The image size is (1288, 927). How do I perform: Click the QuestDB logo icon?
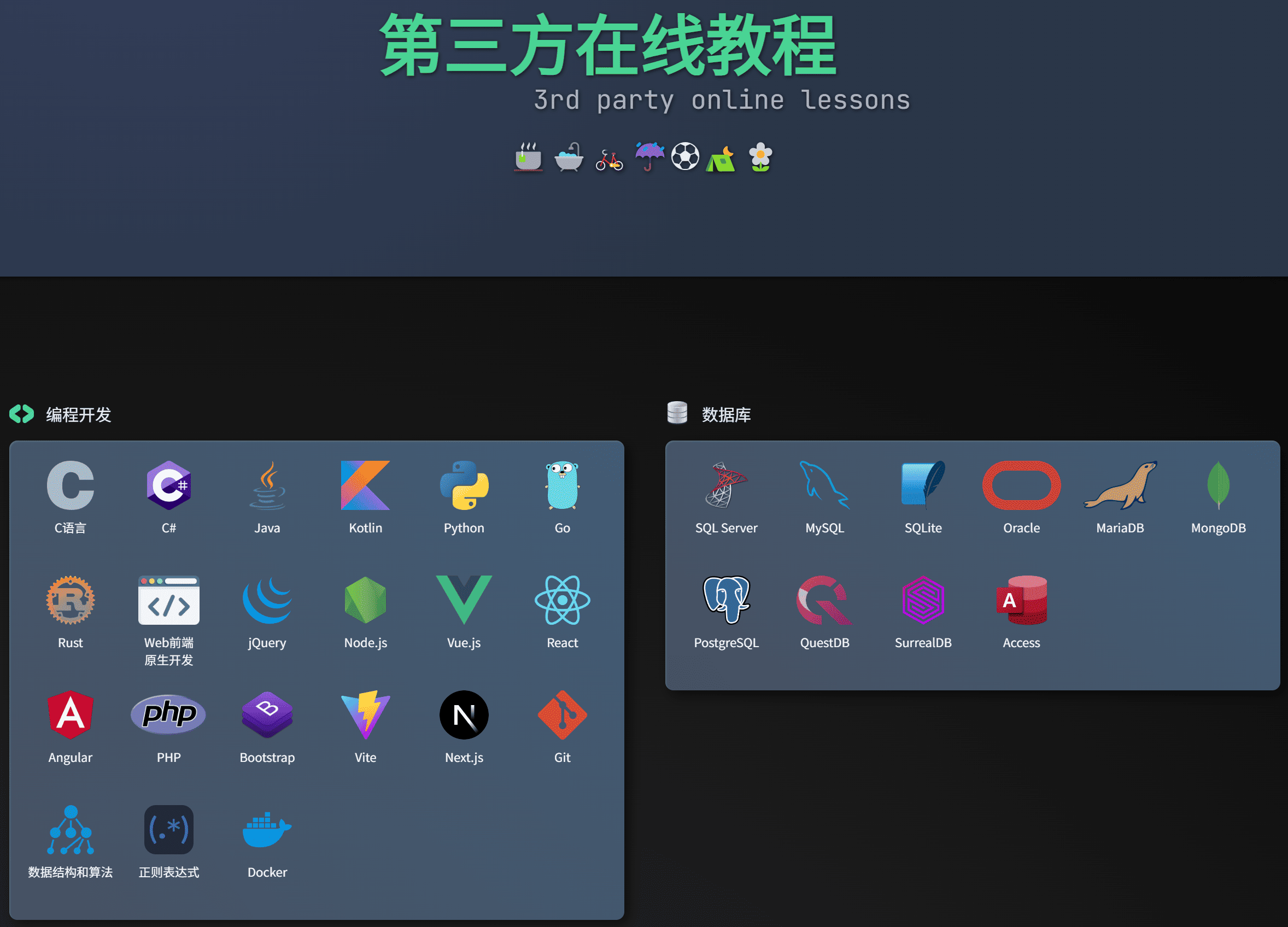click(824, 600)
